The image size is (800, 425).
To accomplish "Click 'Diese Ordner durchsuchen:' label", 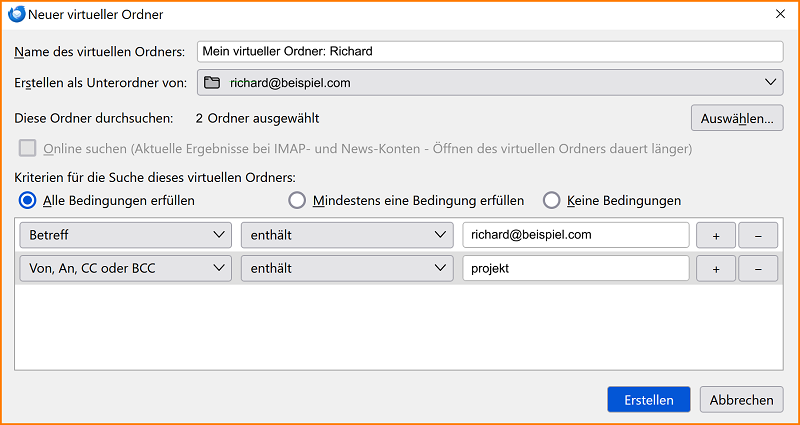I will coord(94,118).
